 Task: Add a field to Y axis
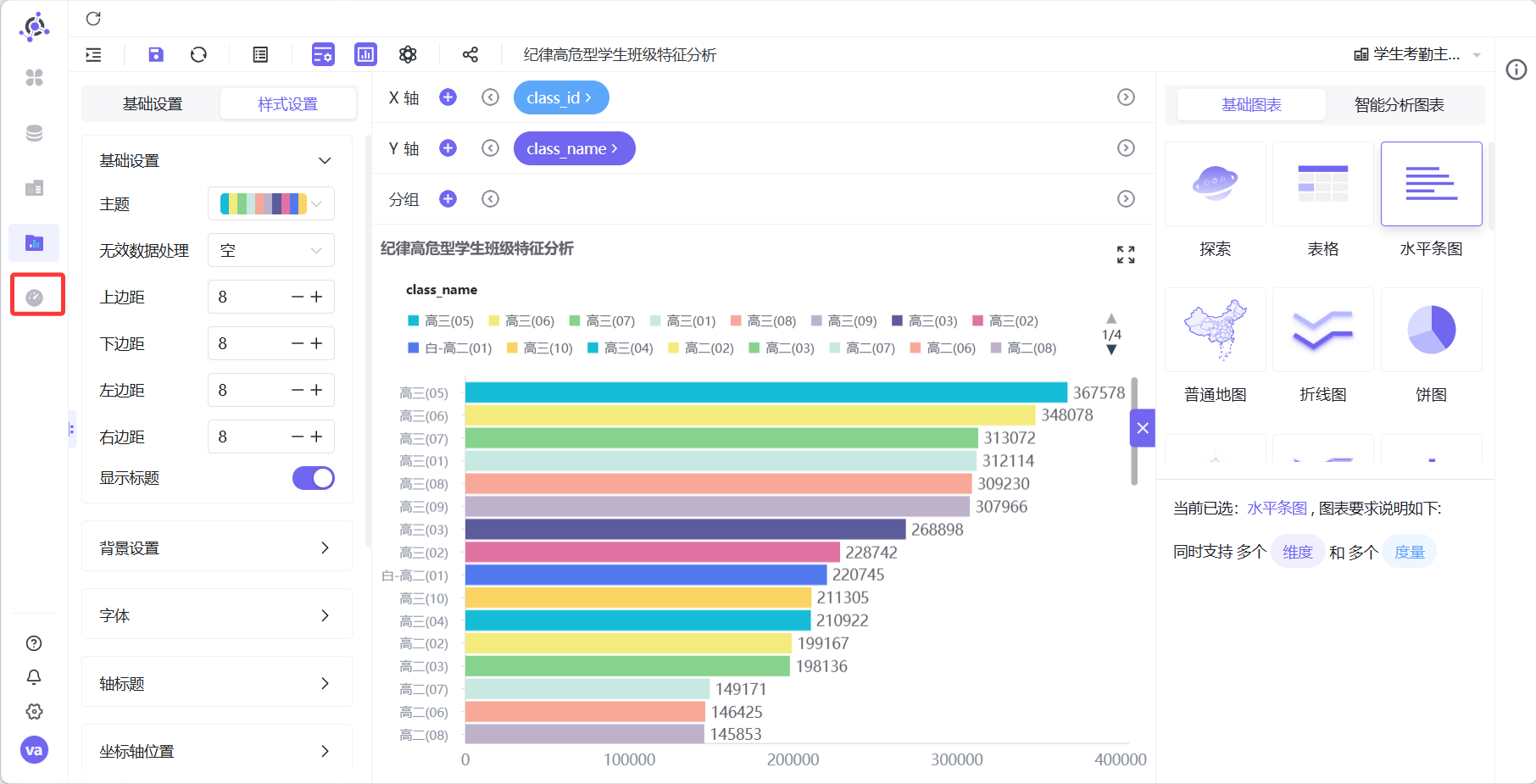[x=448, y=148]
